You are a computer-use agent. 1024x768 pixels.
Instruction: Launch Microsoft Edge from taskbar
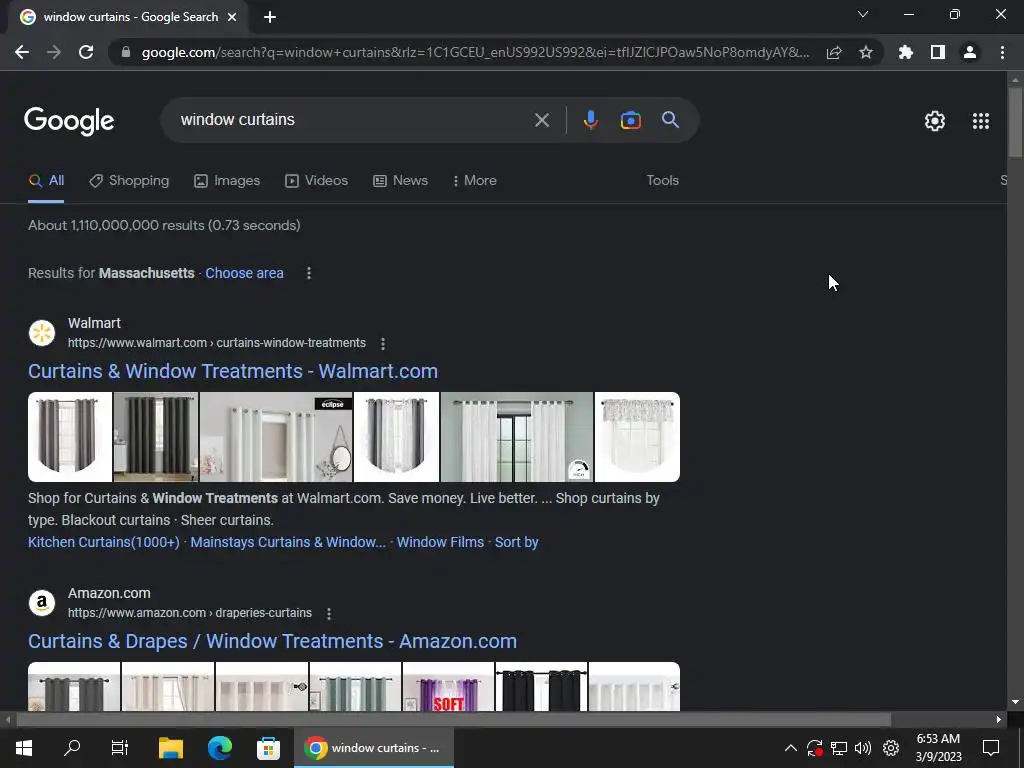pos(219,748)
